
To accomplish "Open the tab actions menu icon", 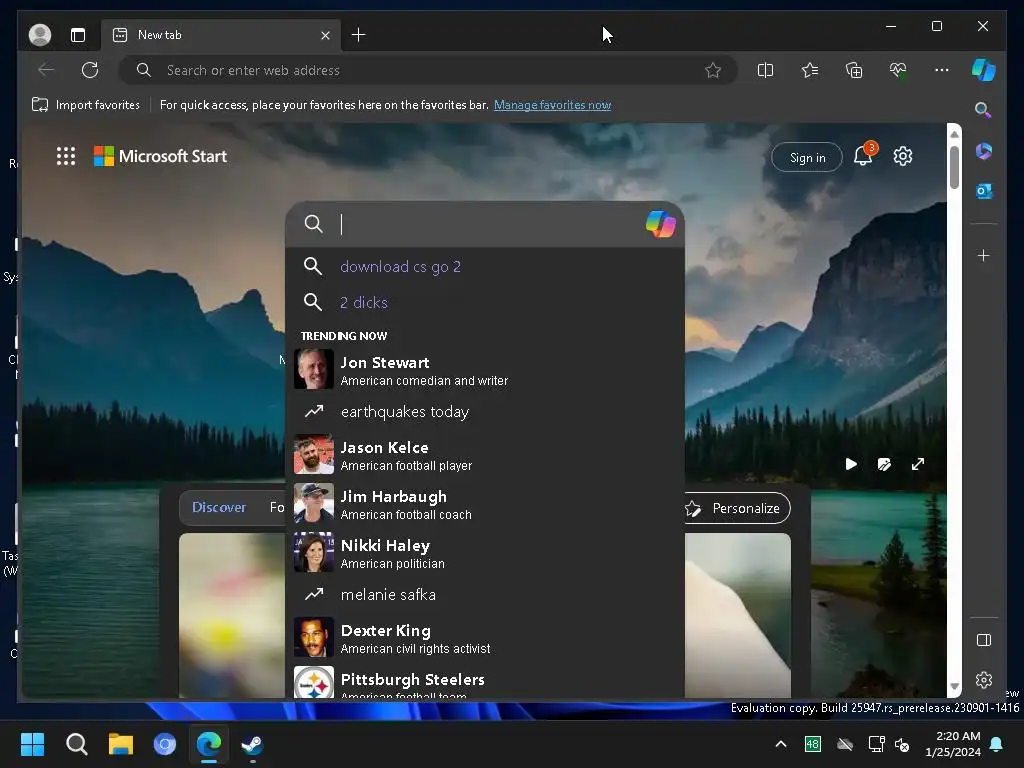I will [x=78, y=35].
